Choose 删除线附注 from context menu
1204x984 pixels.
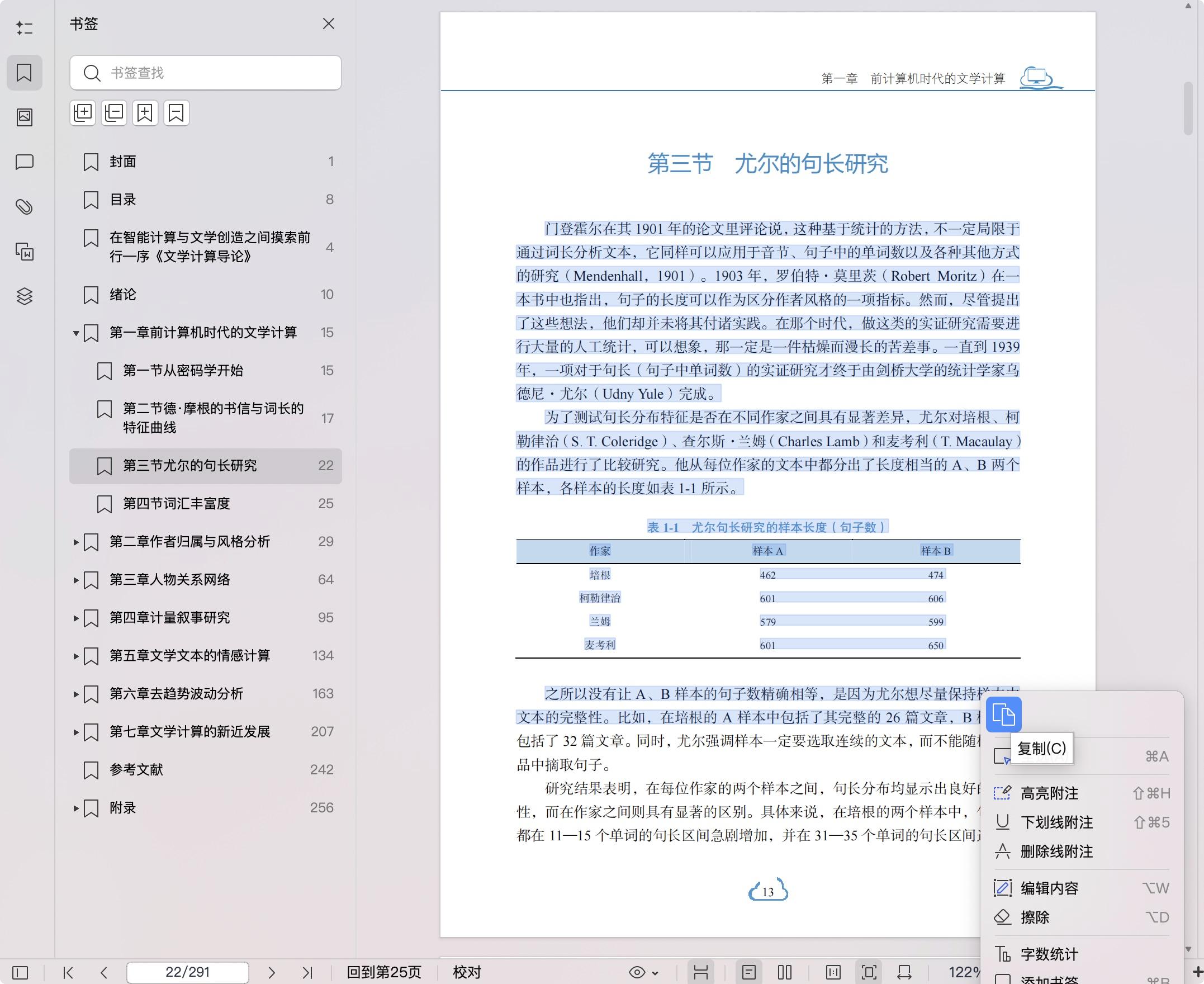(x=1082, y=851)
